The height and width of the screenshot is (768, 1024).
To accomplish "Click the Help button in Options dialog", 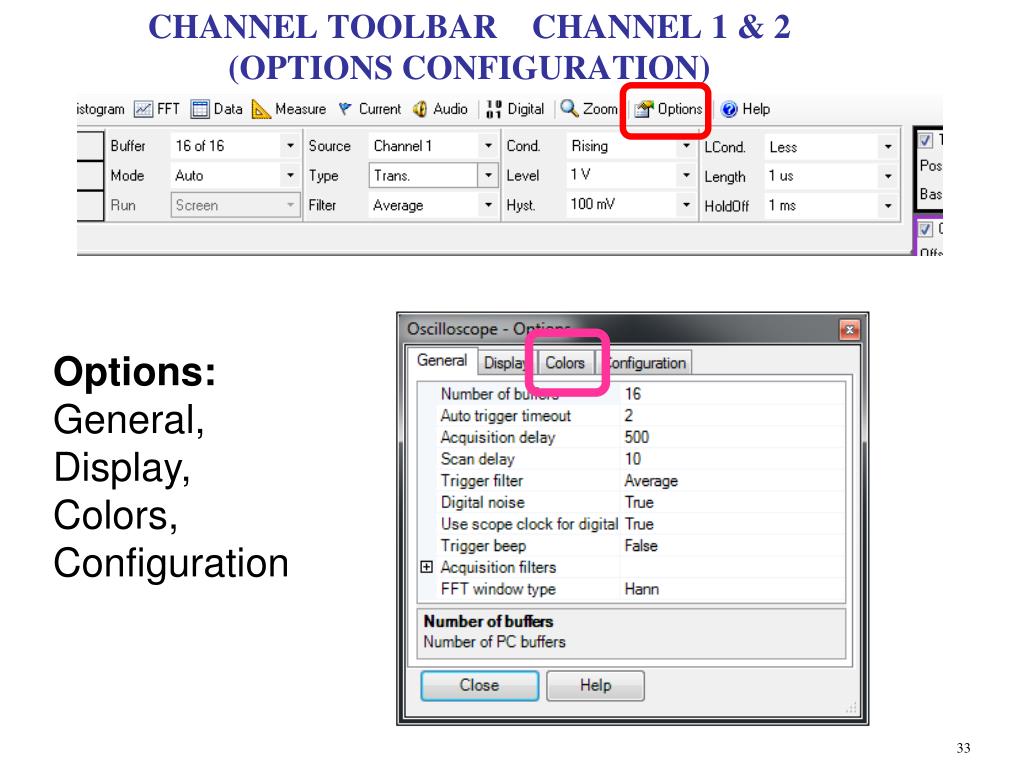I will (596, 685).
